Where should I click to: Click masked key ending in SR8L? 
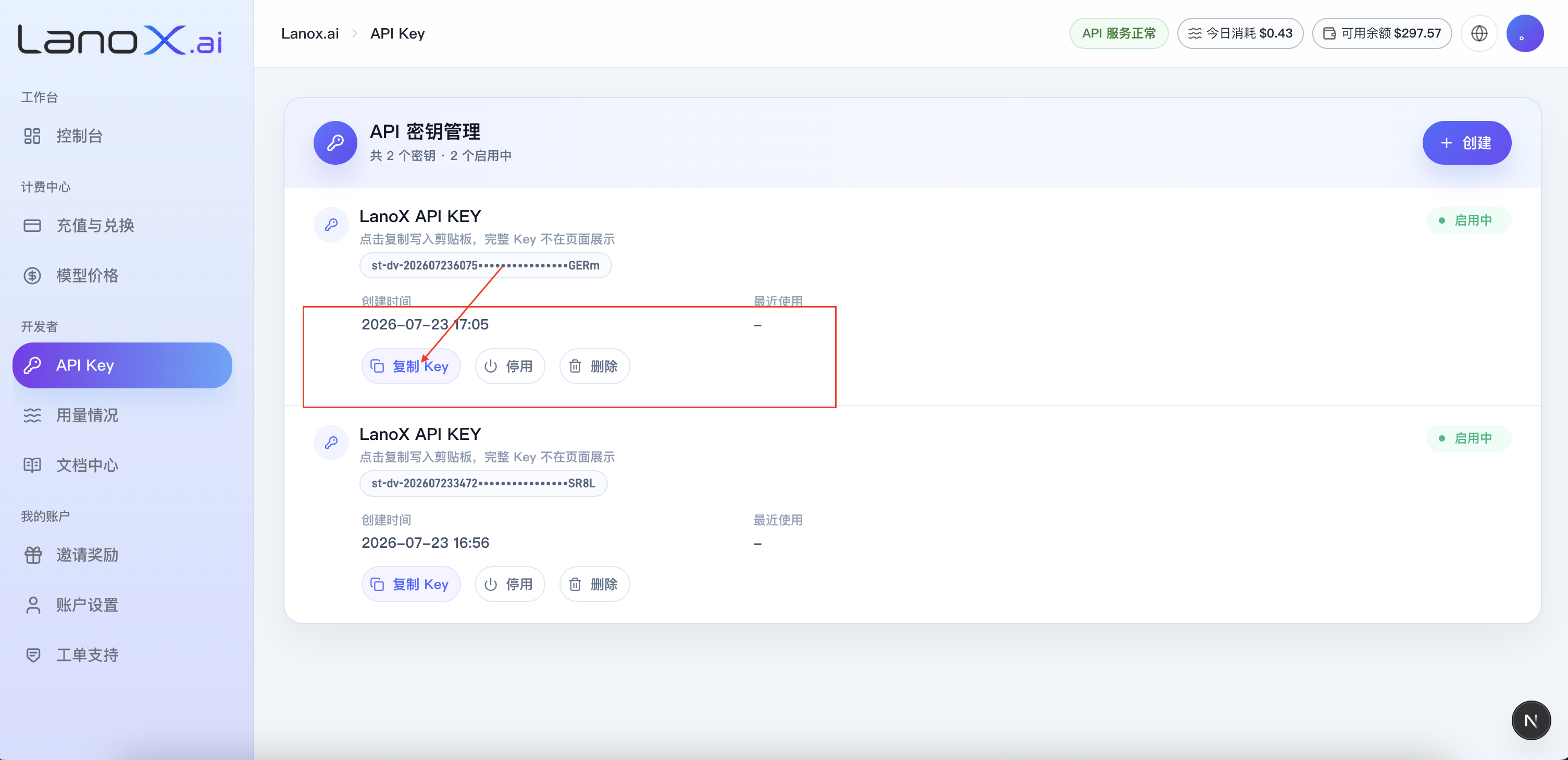[483, 484]
